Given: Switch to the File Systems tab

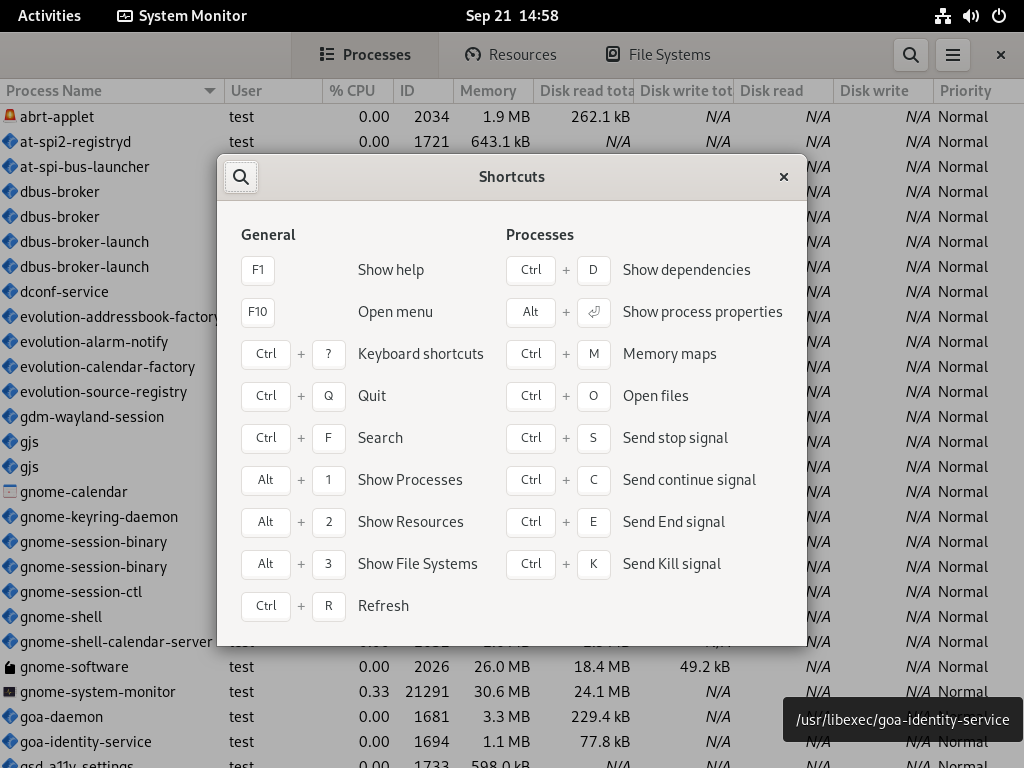Looking at the screenshot, I should [658, 55].
